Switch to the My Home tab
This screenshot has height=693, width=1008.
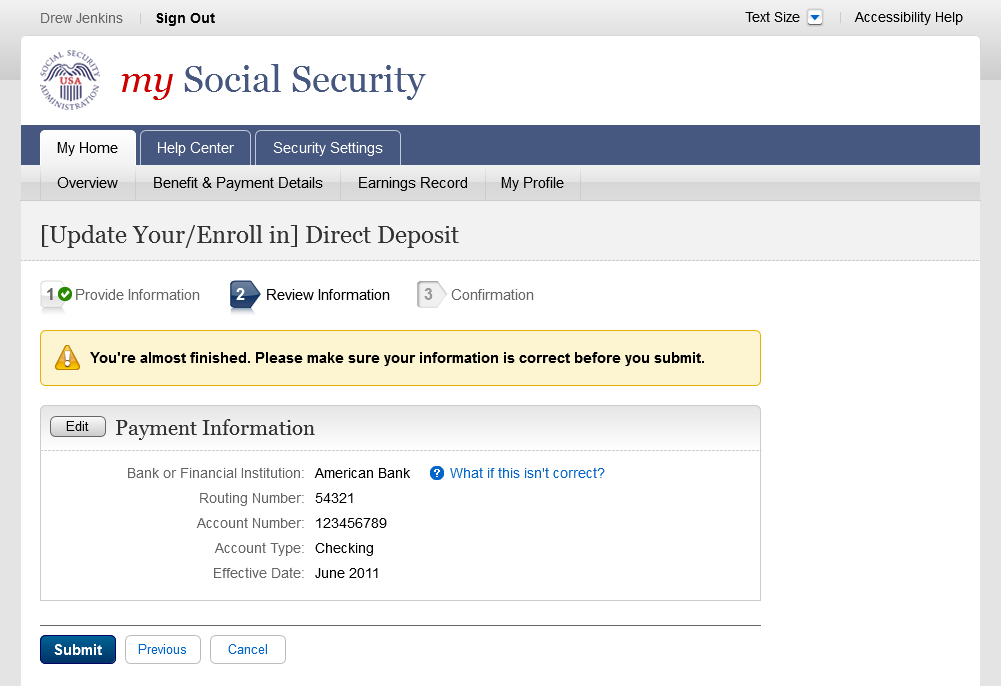pyautogui.click(x=87, y=148)
